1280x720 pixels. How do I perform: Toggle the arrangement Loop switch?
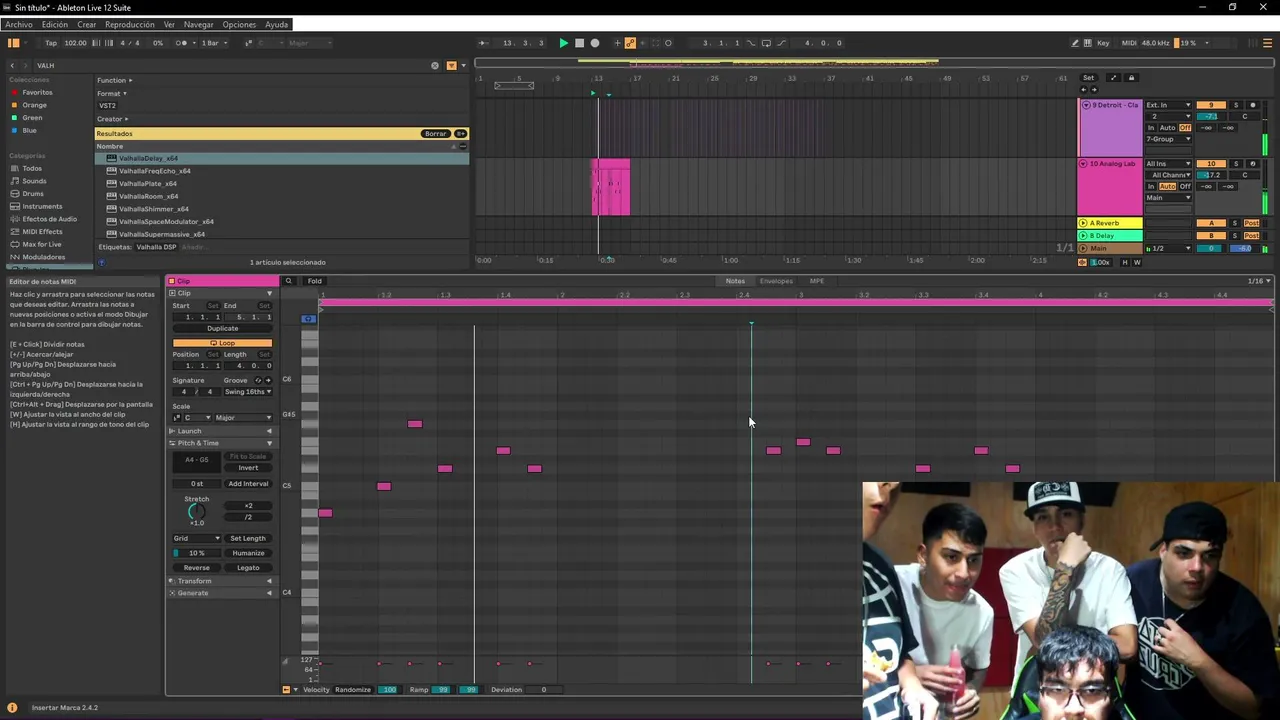(766, 43)
